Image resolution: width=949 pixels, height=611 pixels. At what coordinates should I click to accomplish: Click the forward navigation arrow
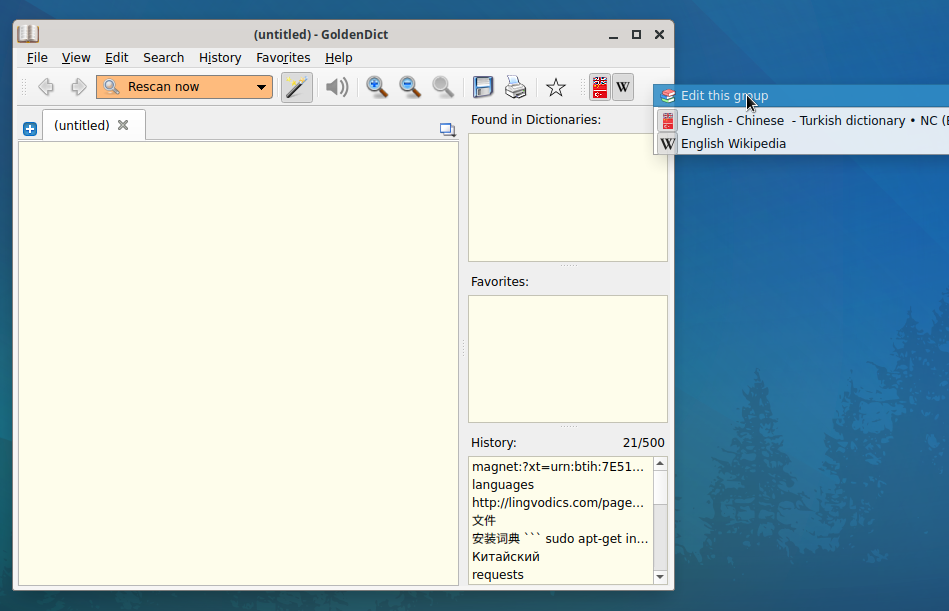coord(78,87)
